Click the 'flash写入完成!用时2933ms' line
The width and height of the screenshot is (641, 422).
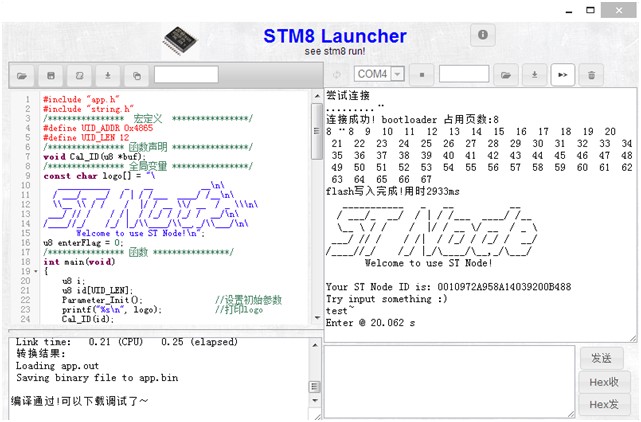pyautogui.click(x=392, y=191)
